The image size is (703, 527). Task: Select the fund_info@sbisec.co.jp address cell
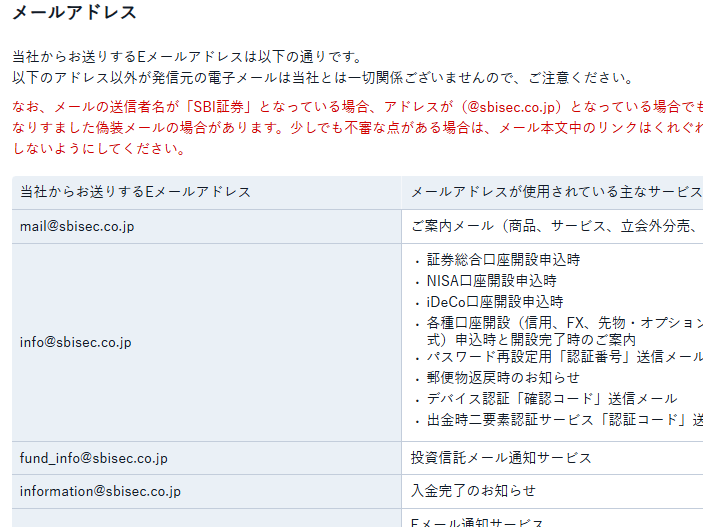point(94,458)
